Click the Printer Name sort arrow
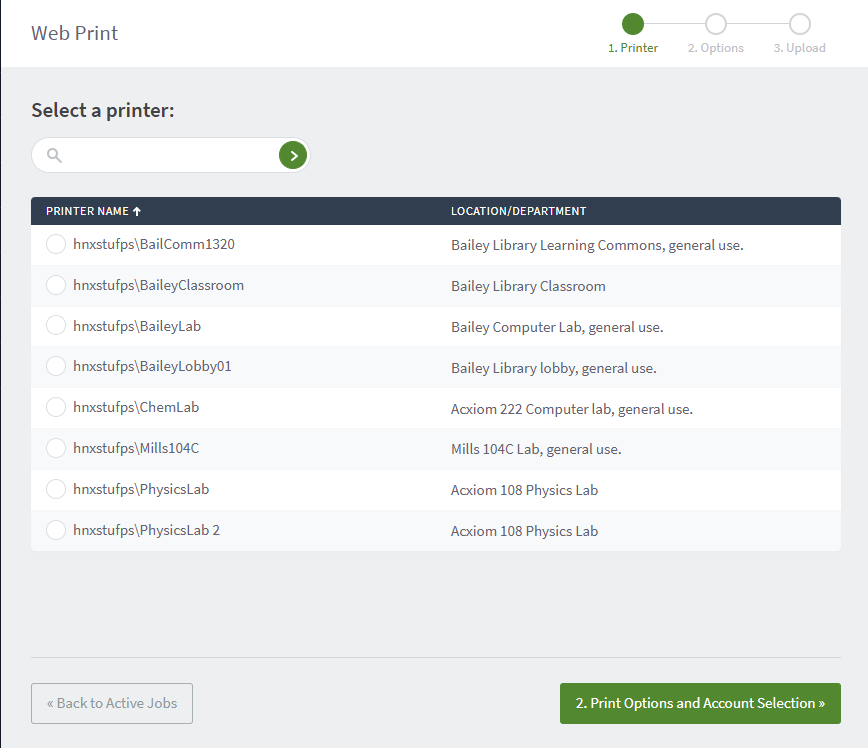Viewport: 868px width, 748px height. point(137,211)
